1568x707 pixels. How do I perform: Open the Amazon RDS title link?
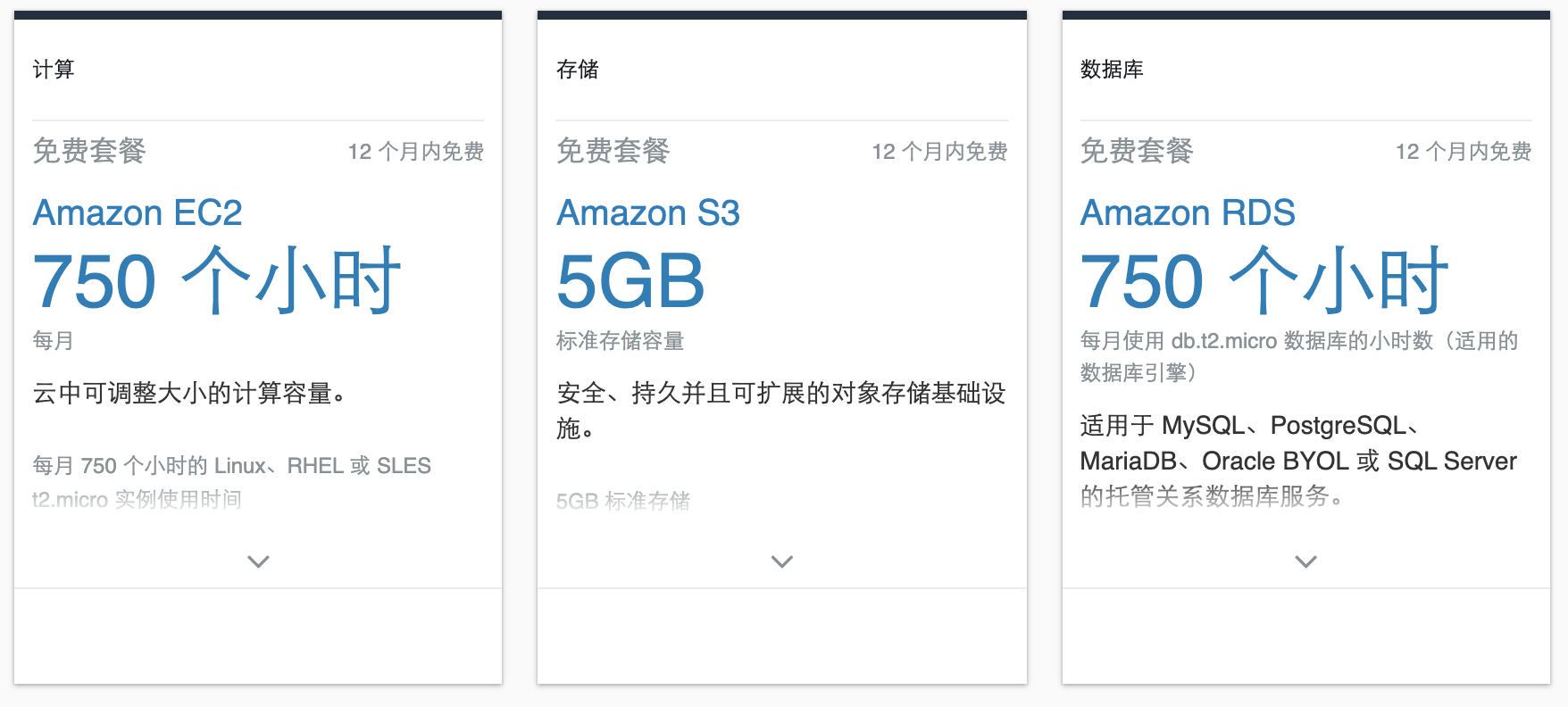click(x=1188, y=213)
